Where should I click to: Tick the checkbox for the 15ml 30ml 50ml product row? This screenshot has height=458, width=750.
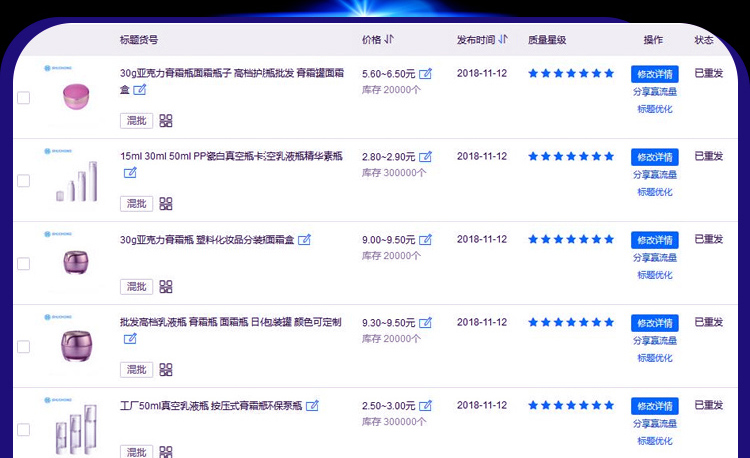[x=24, y=181]
